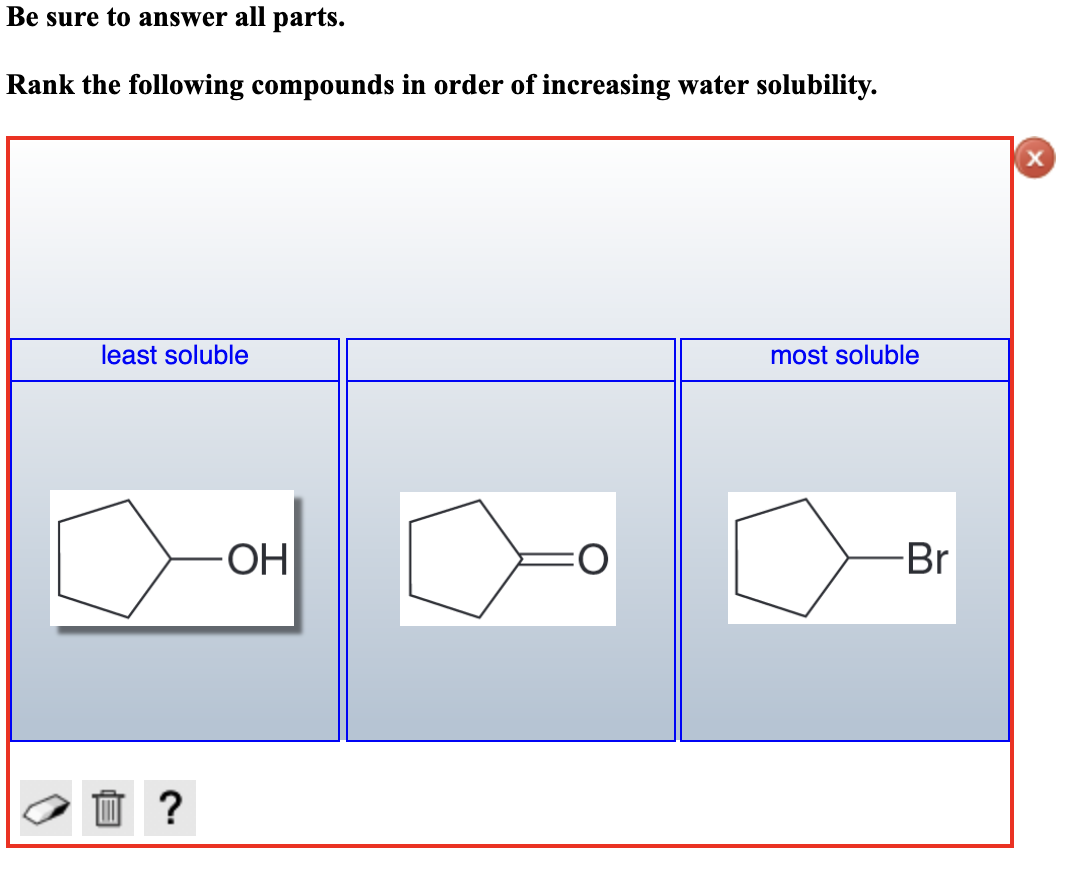Click the empty middle ranking slot
1074x870 pixels.
(511, 560)
